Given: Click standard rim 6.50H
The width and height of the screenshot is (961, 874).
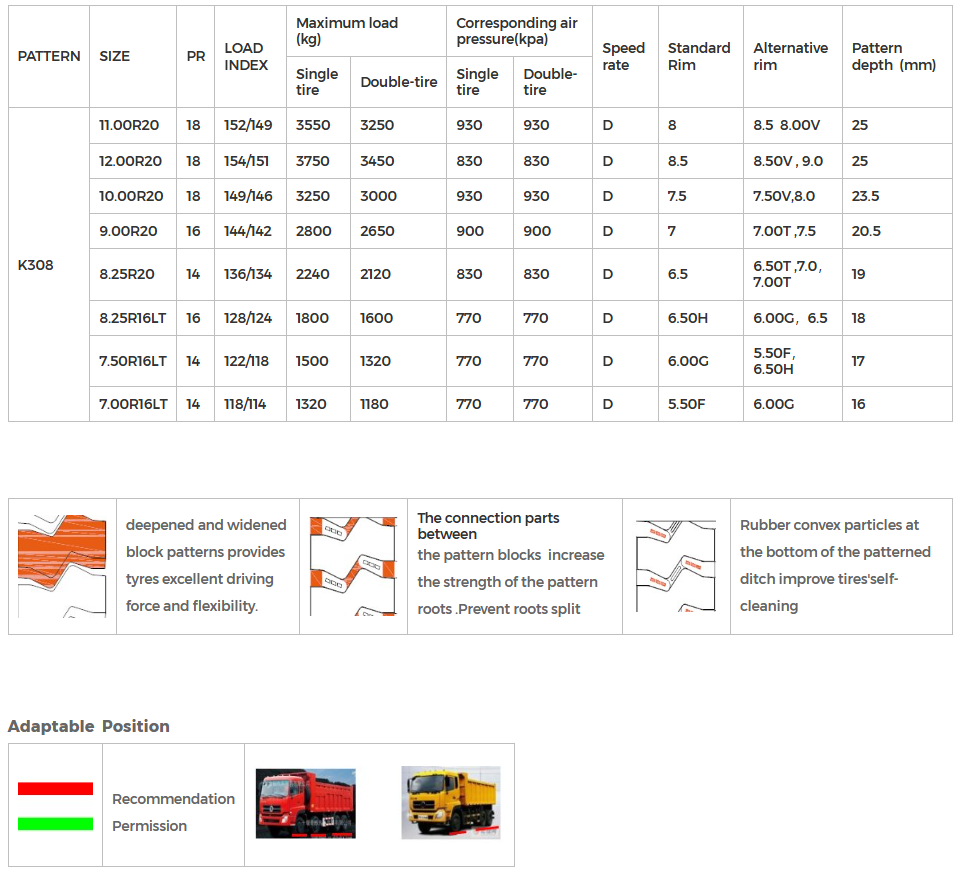Looking at the screenshot, I should click(x=688, y=318).
